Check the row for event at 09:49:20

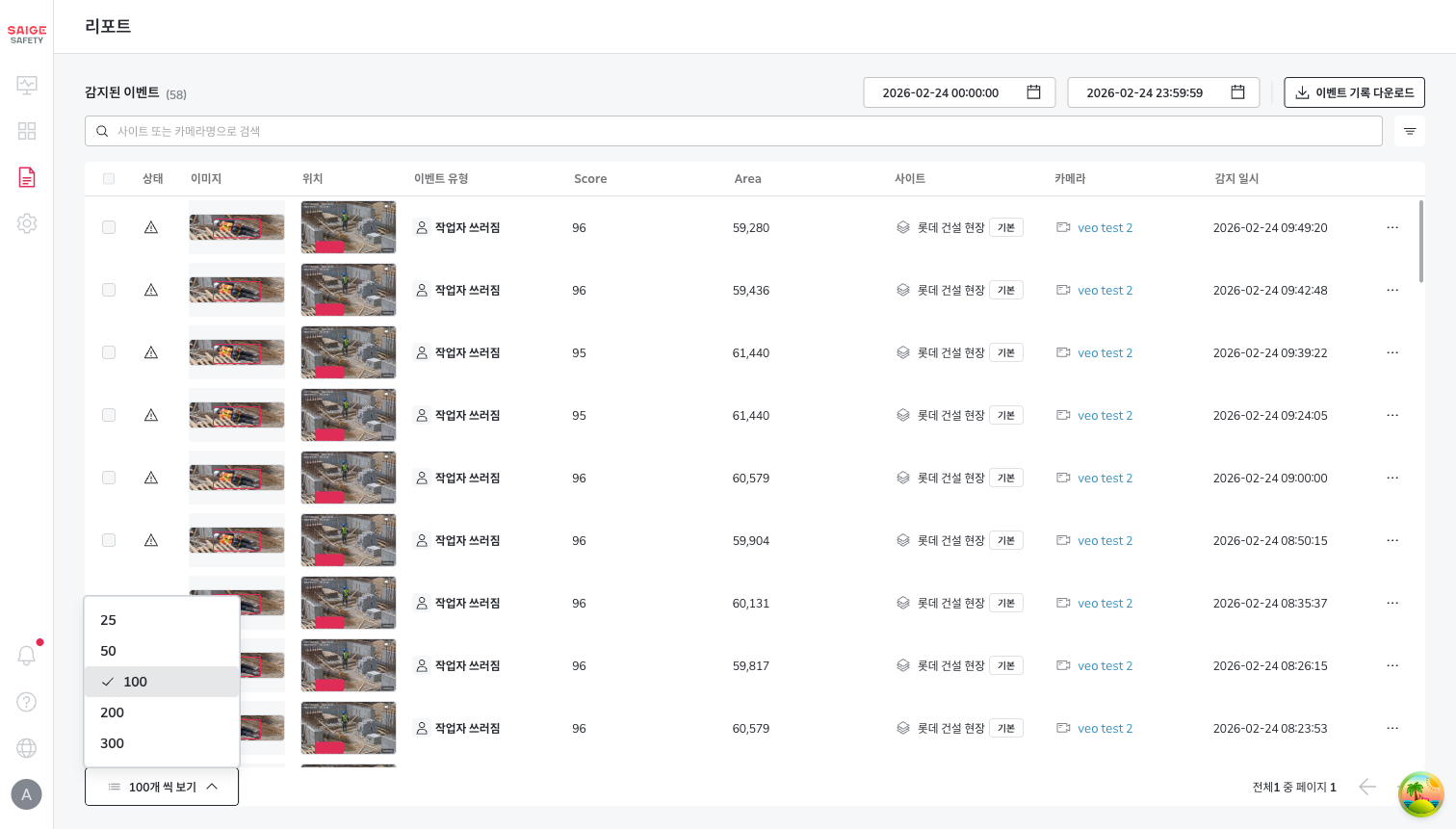tap(109, 227)
